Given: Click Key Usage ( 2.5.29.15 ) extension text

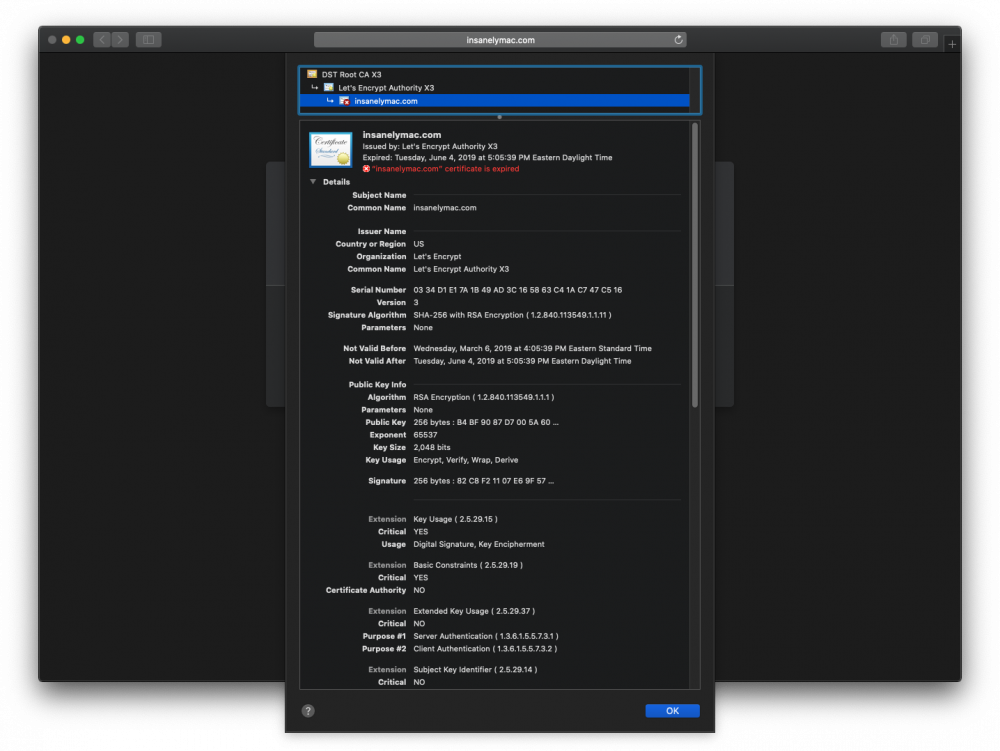Looking at the screenshot, I should click(x=455, y=520).
